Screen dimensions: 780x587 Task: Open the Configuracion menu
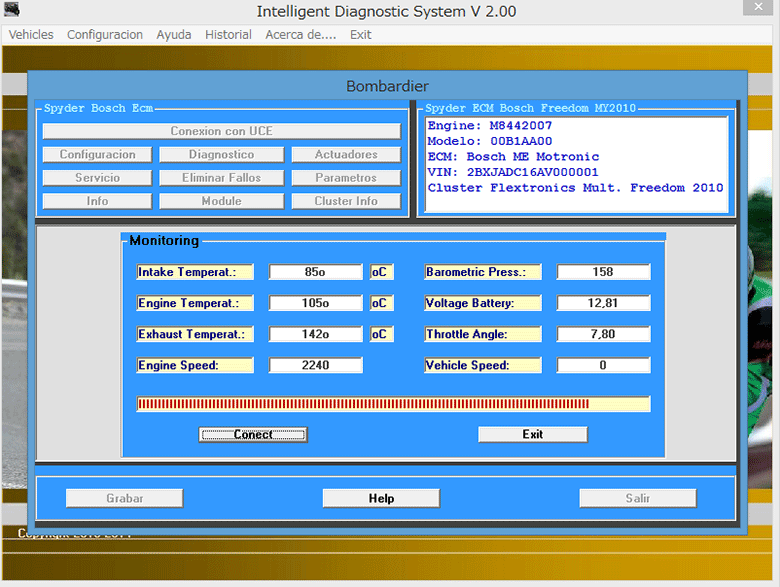coord(105,35)
